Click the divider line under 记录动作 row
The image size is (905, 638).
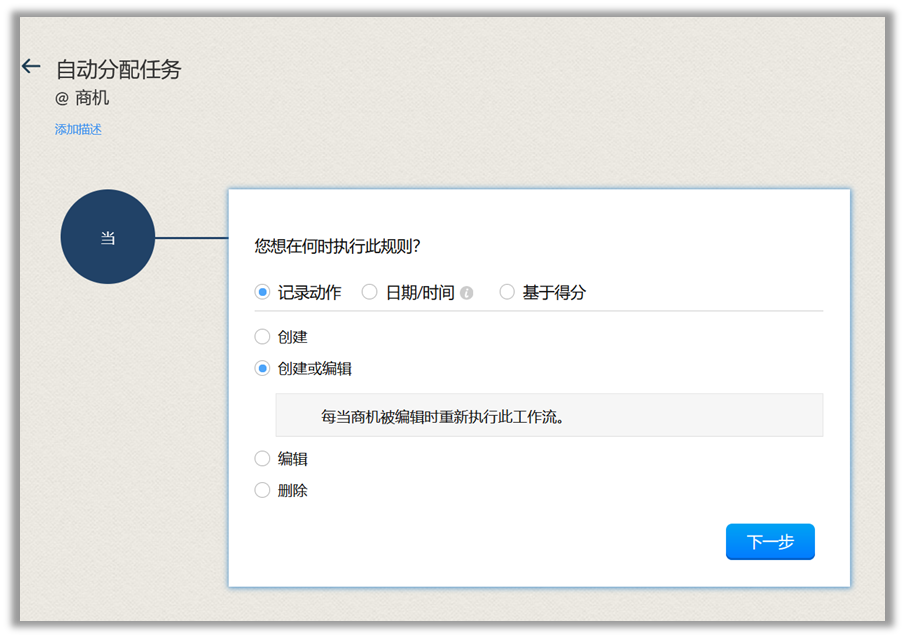(539, 311)
